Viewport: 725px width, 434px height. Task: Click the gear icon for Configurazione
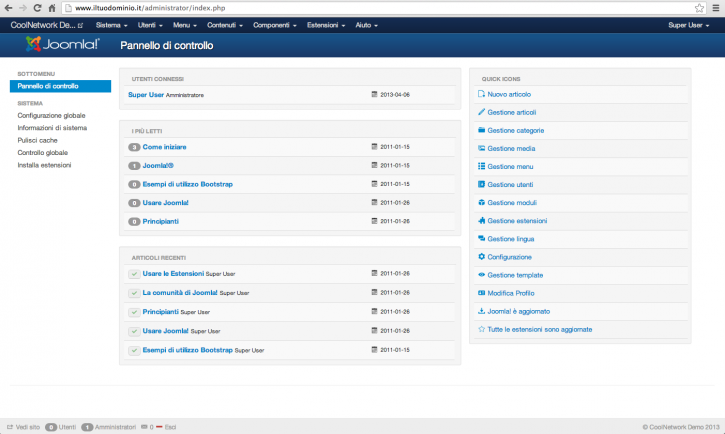481,257
